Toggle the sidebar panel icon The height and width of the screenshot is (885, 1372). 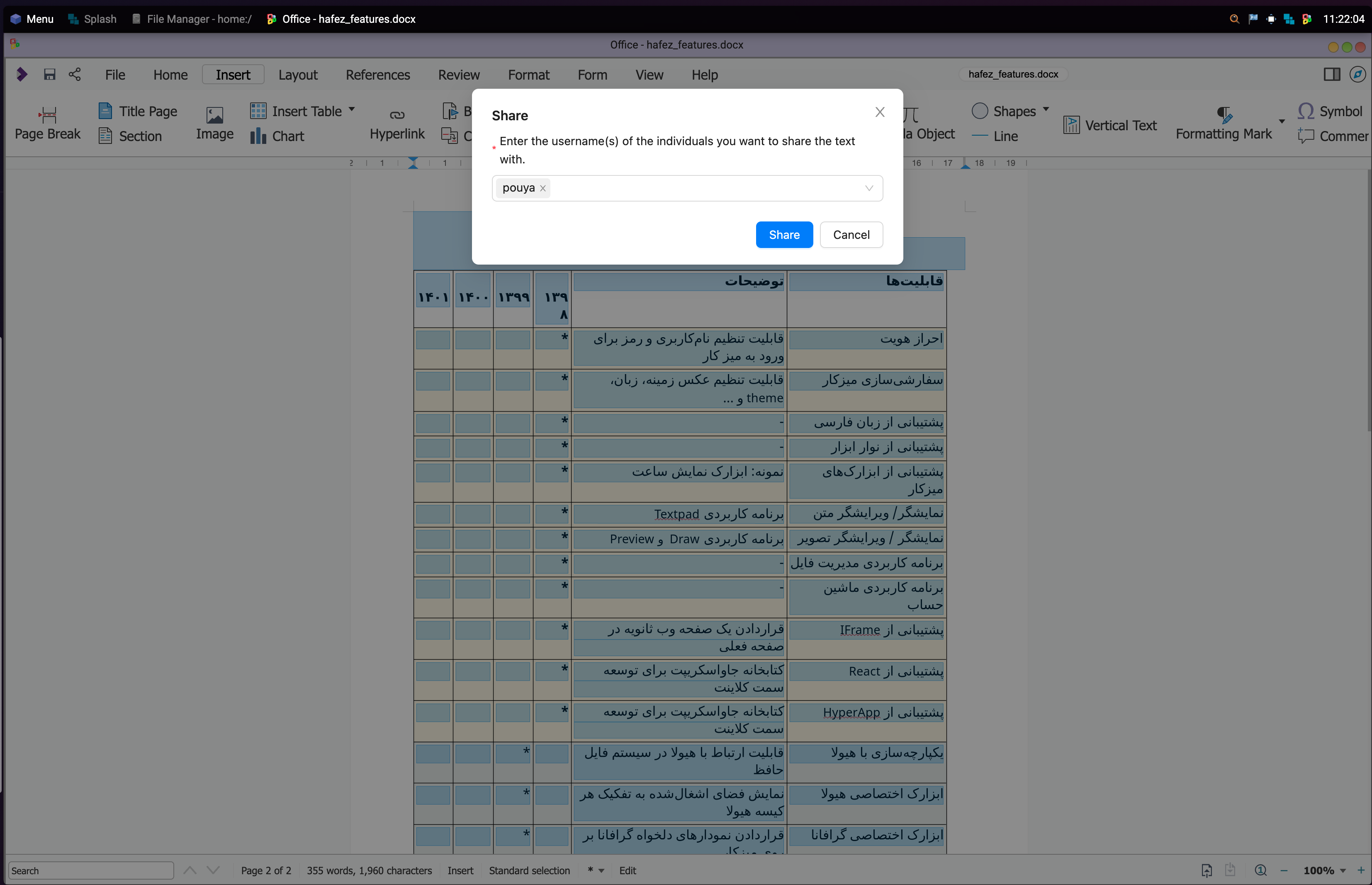pyautogui.click(x=1331, y=74)
